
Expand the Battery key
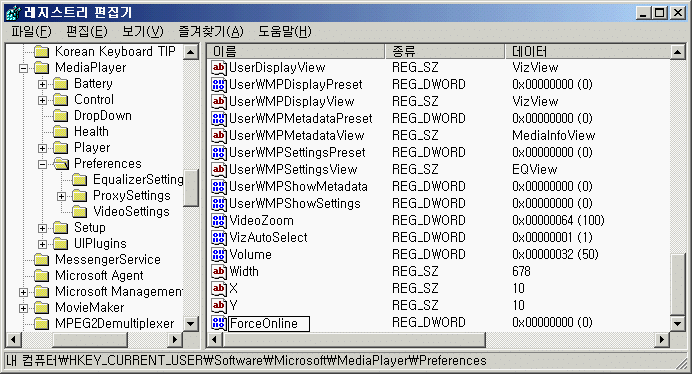(42, 84)
